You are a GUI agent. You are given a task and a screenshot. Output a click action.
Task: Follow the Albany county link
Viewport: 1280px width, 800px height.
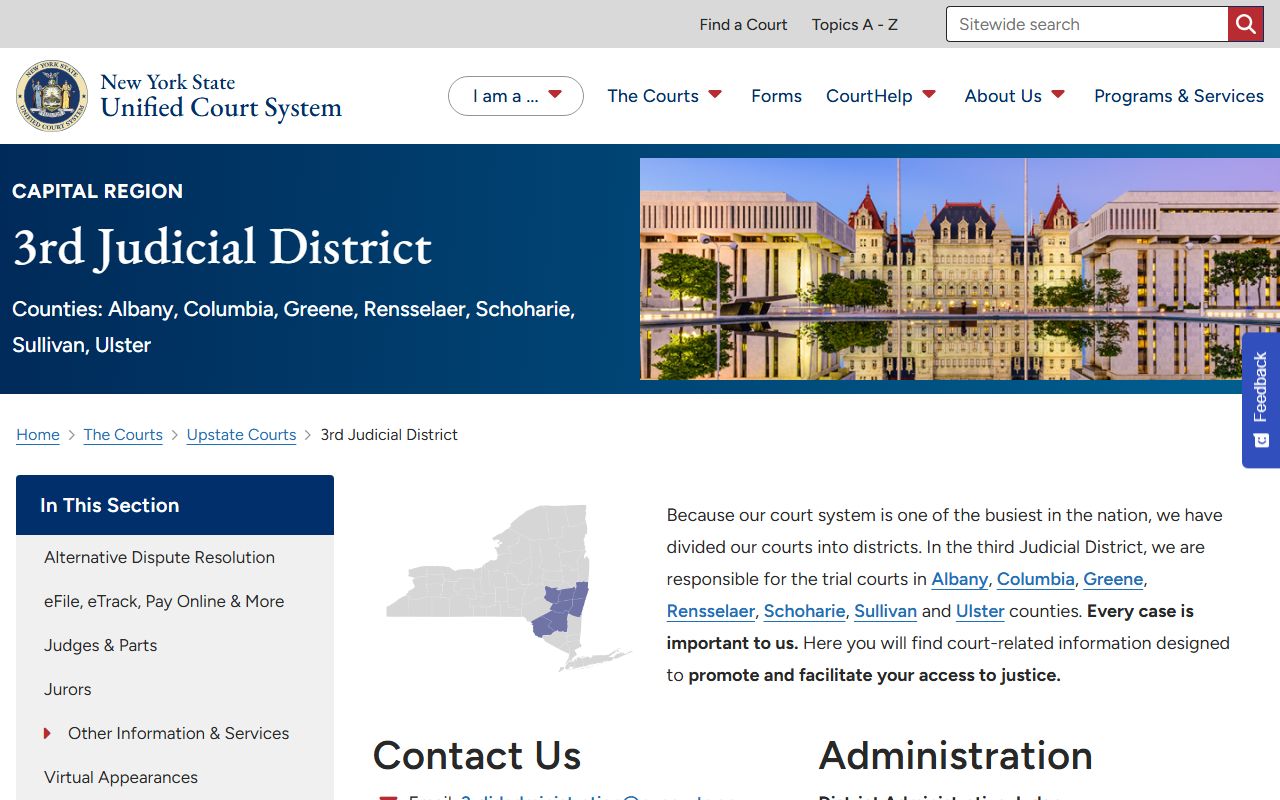click(959, 579)
